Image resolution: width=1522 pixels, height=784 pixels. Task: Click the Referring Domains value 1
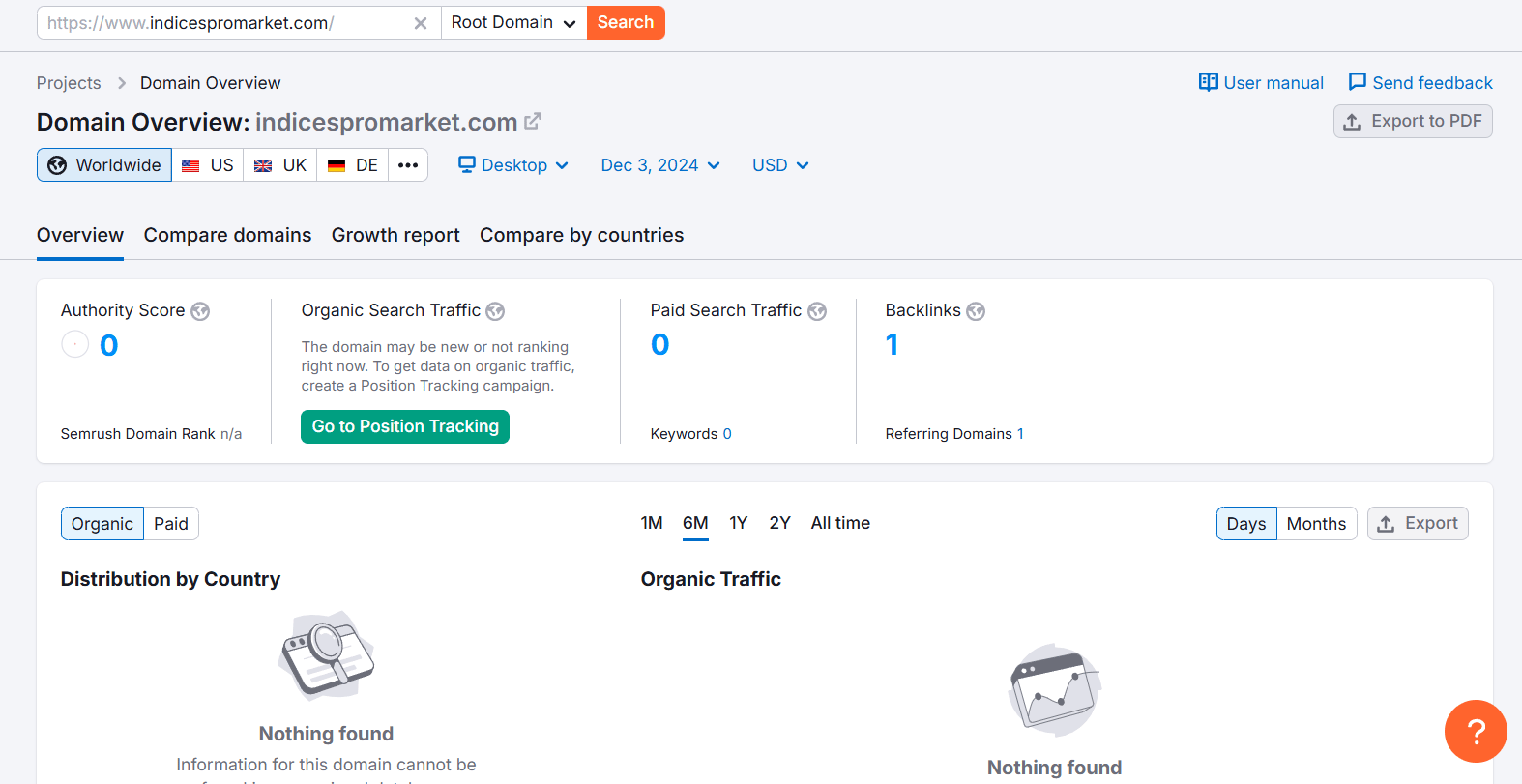point(1020,434)
